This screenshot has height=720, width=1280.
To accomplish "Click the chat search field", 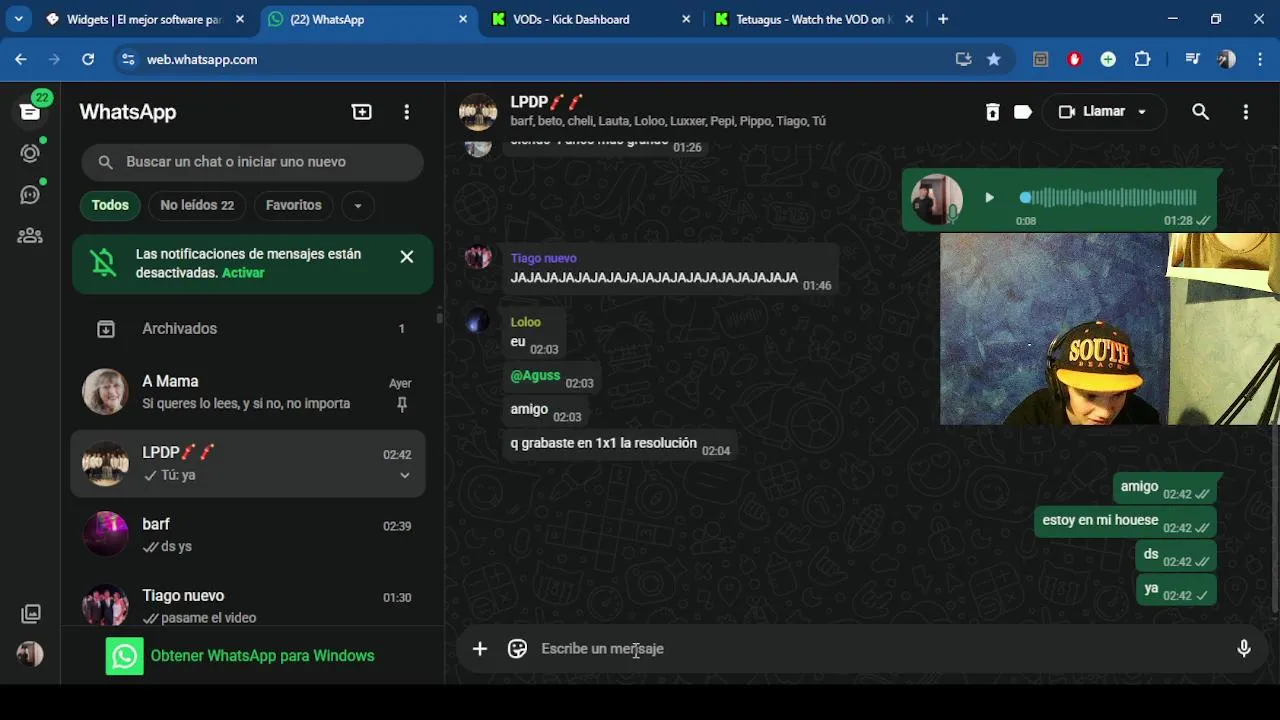I will 253,162.
